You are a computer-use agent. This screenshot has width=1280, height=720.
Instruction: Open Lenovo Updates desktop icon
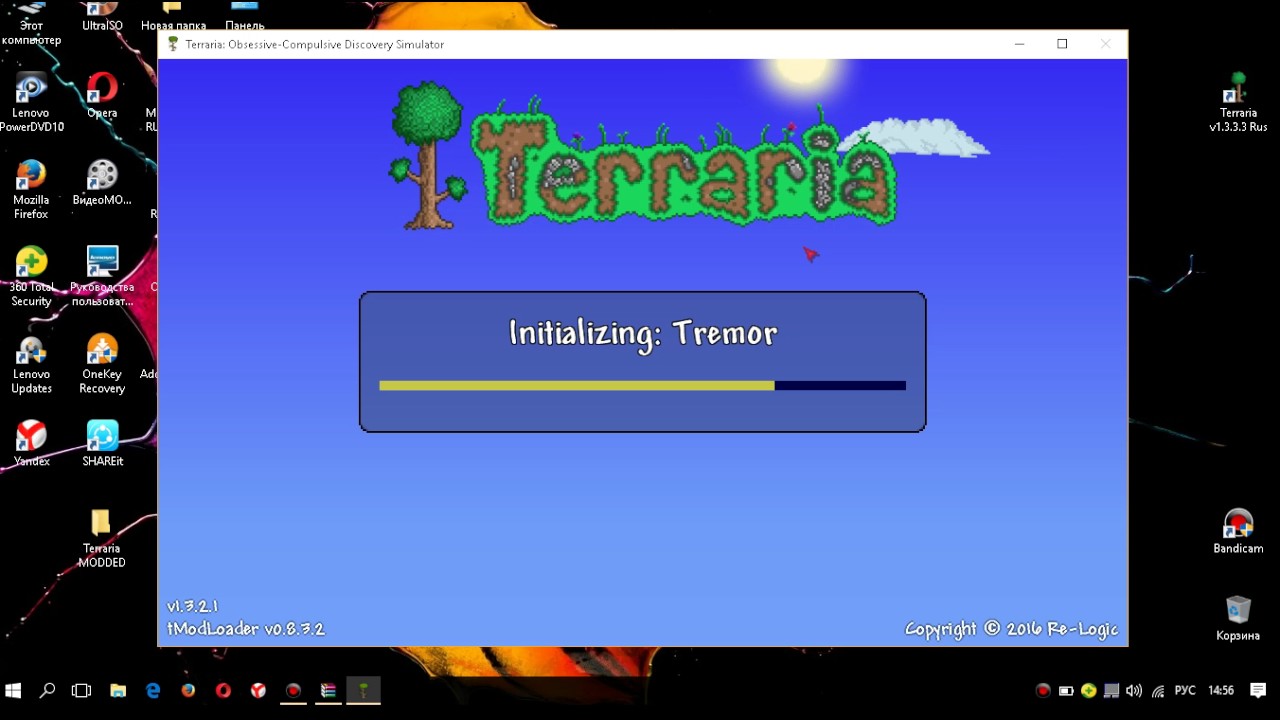(31, 364)
